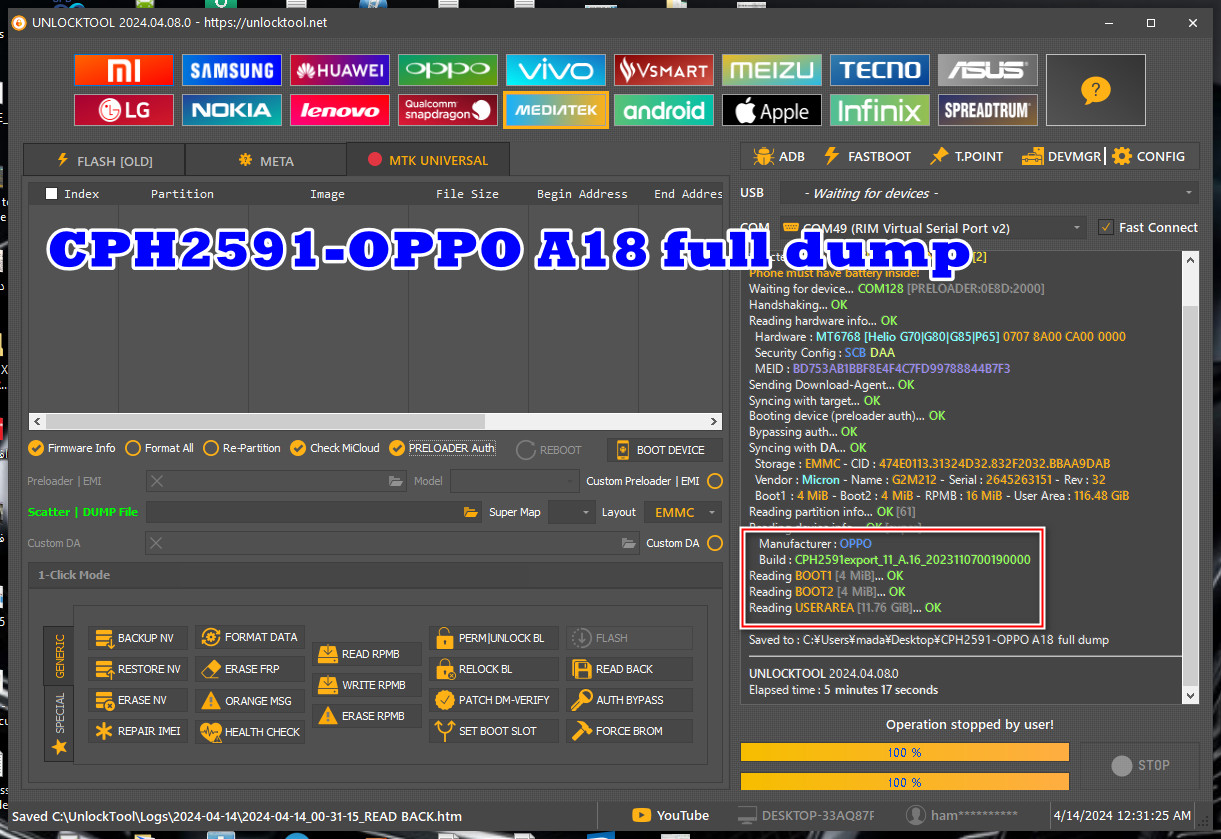Screen dimensions: 1221x839
Task: Open the ADB tools menu
Action: pyautogui.click(x=779, y=156)
